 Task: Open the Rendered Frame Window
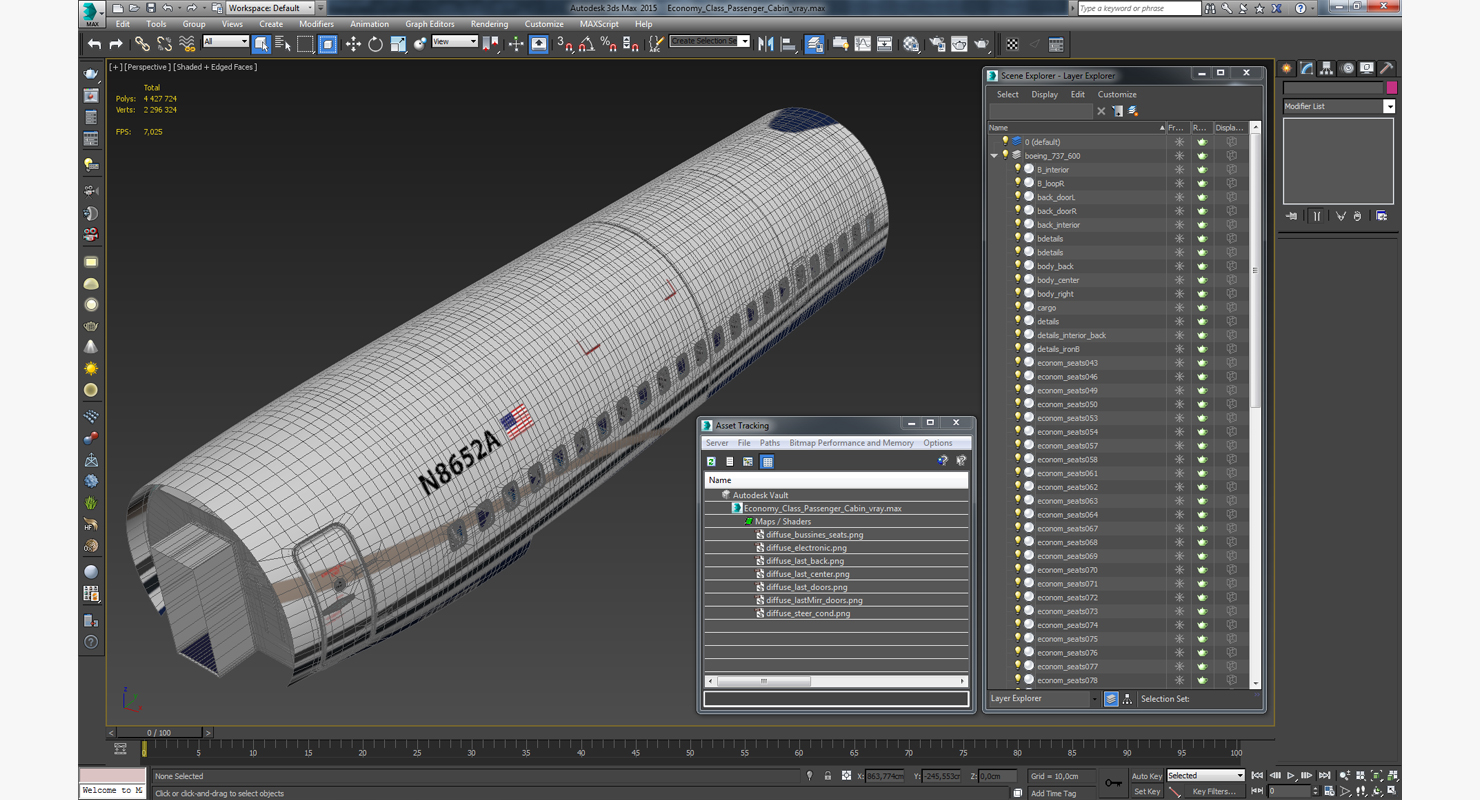pos(959,44)
